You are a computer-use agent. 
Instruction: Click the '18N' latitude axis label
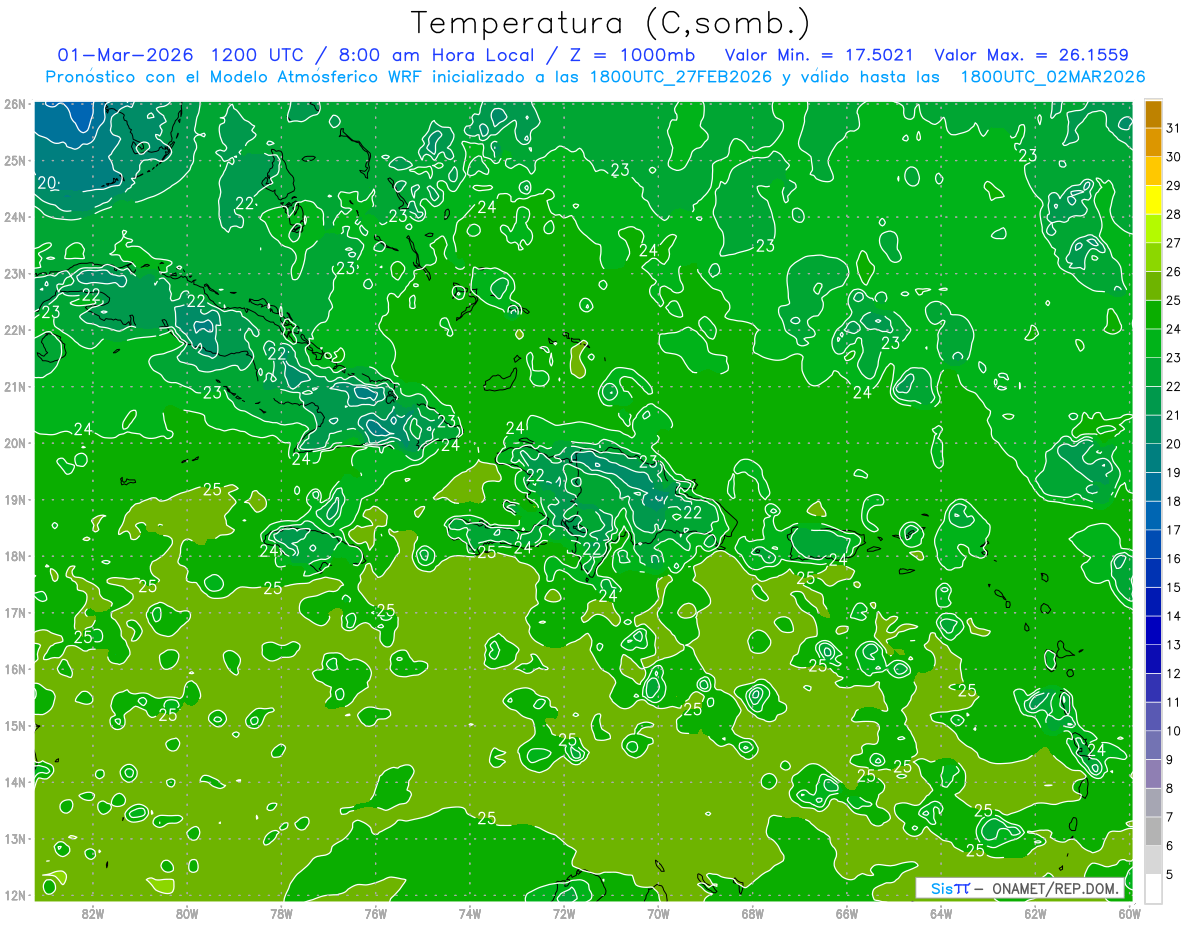[x=15, y=556]
